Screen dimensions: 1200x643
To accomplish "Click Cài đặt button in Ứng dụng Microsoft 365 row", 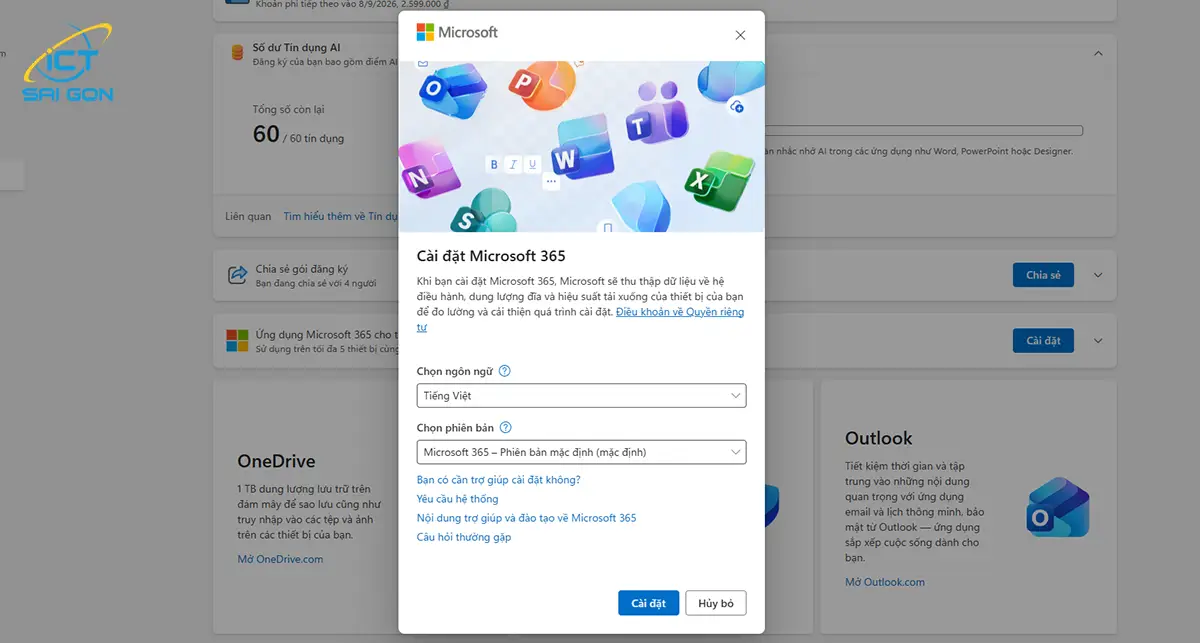I will tap(1043, 341).
